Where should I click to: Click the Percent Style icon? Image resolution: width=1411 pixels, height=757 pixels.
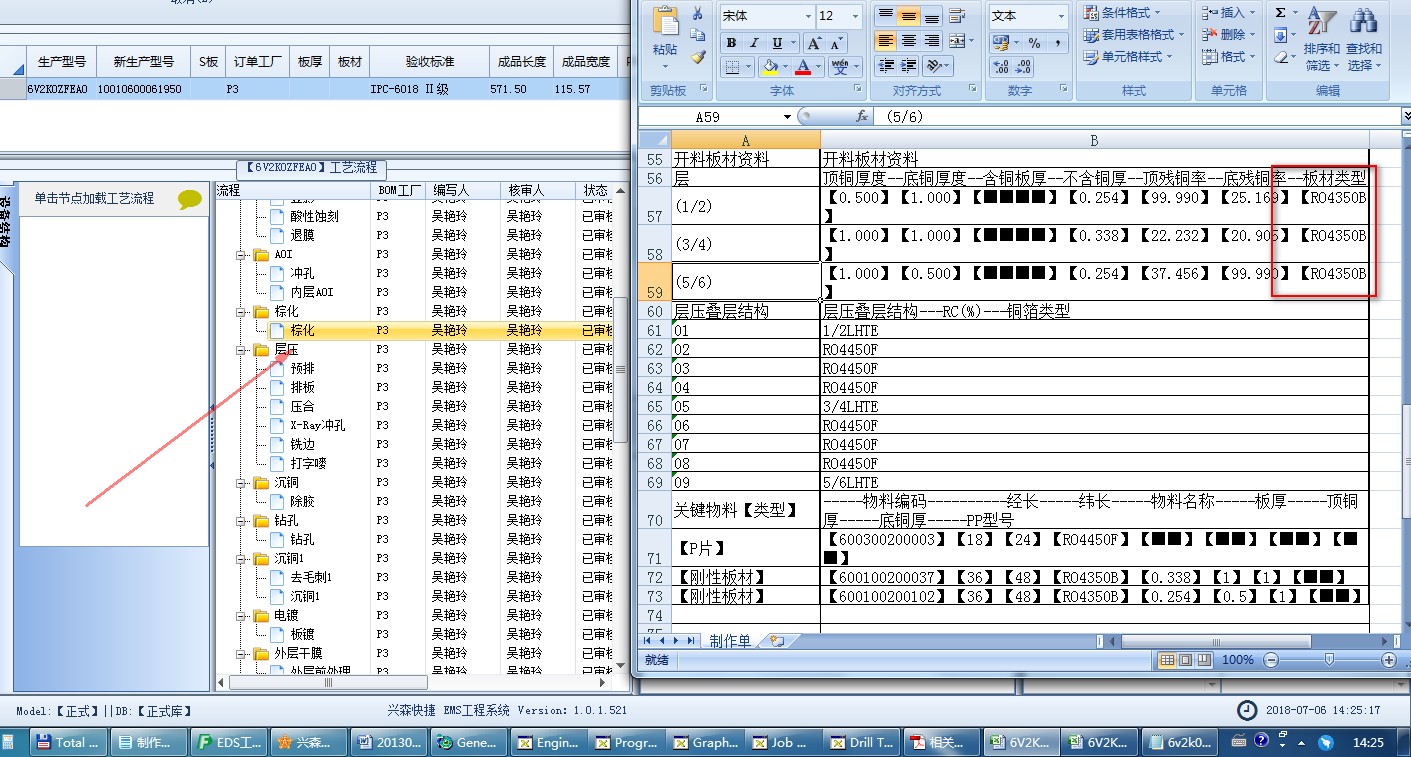pyautogui.click(x=1034, y=43)
